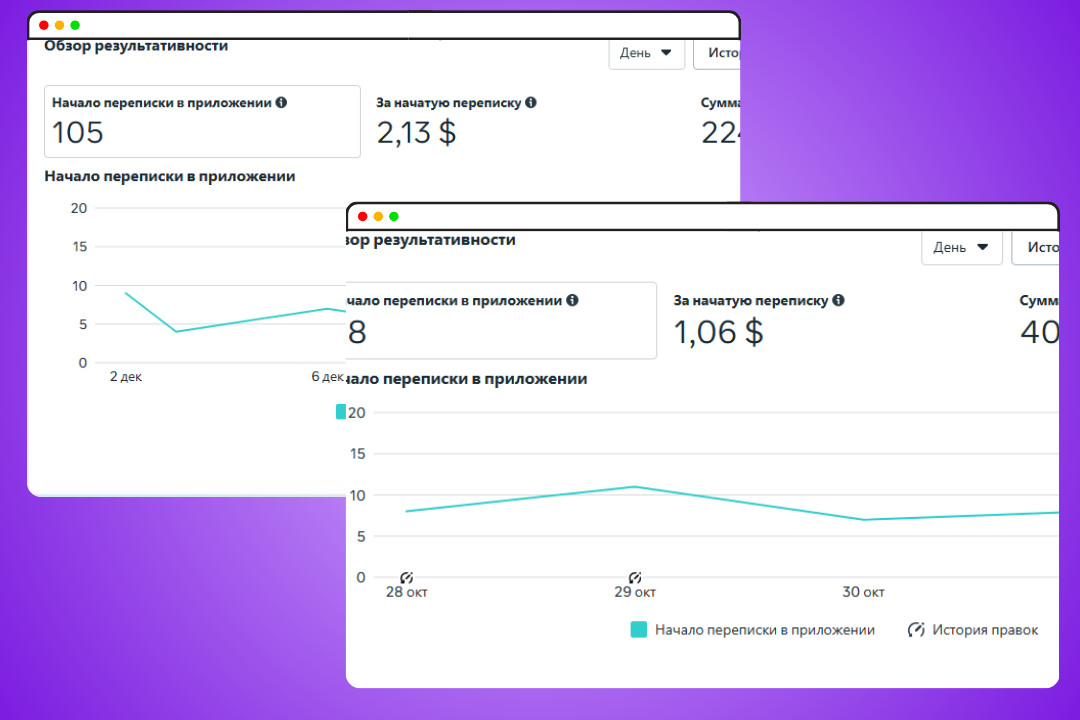Screen dimensions: 1080x720
Task: Select the "30 окт" axis label
Action: click(x=862, y=592)
